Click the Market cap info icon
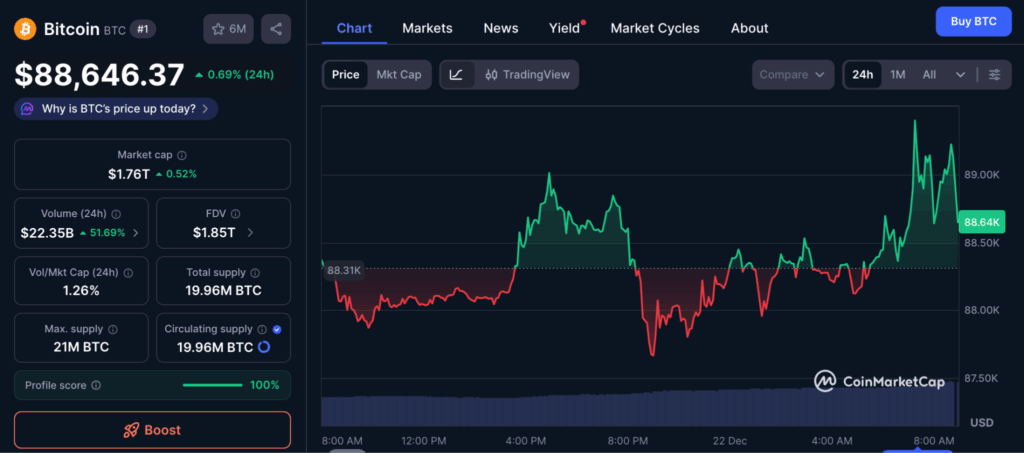 [181, 155]
